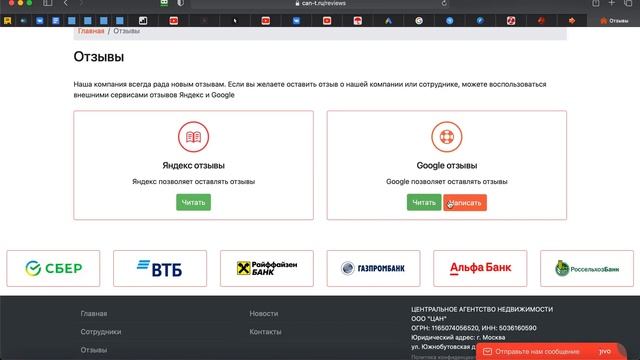Click the Отзывы breadcrumb item
This screenshot has height=360, width=640.
pos(127,31)
